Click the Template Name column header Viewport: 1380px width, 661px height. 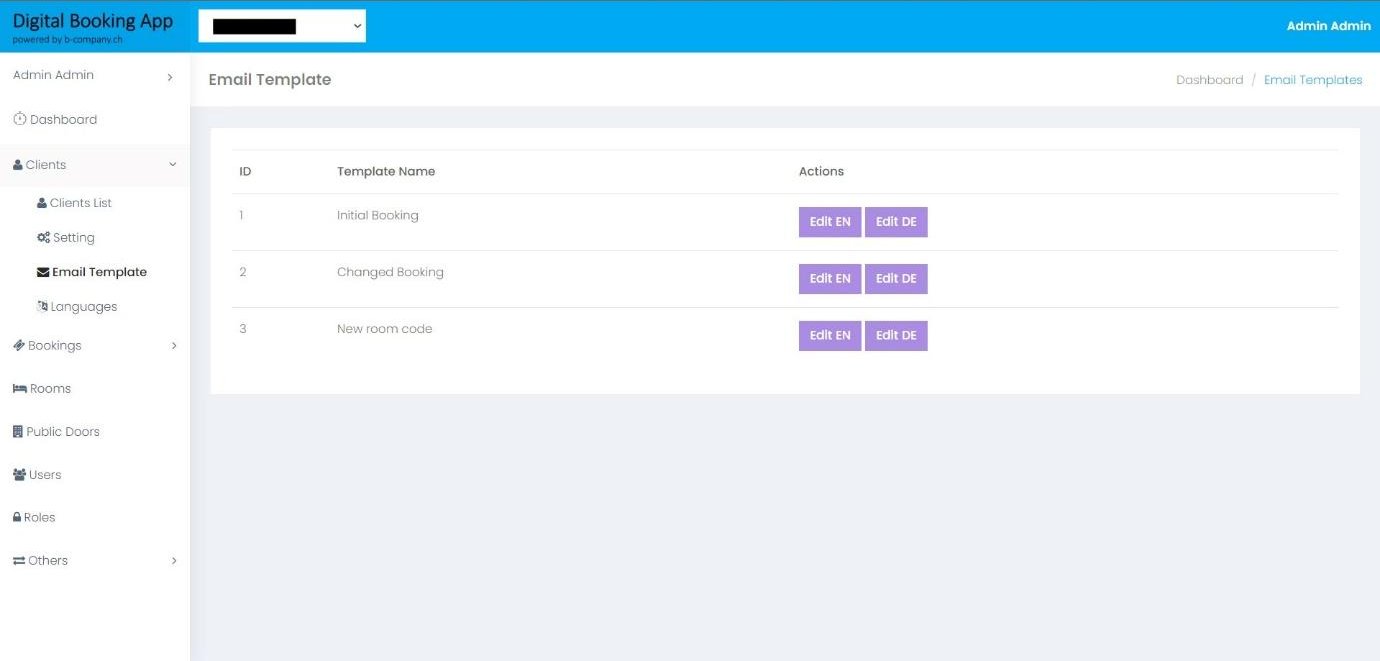(386, 171)
